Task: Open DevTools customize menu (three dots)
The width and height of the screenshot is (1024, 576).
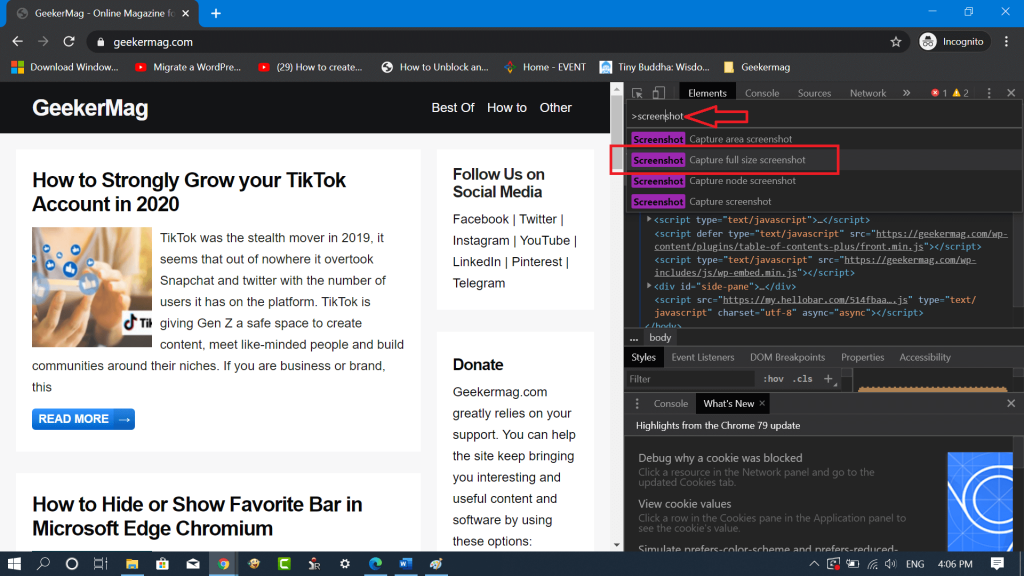Action: pos(989,93)
